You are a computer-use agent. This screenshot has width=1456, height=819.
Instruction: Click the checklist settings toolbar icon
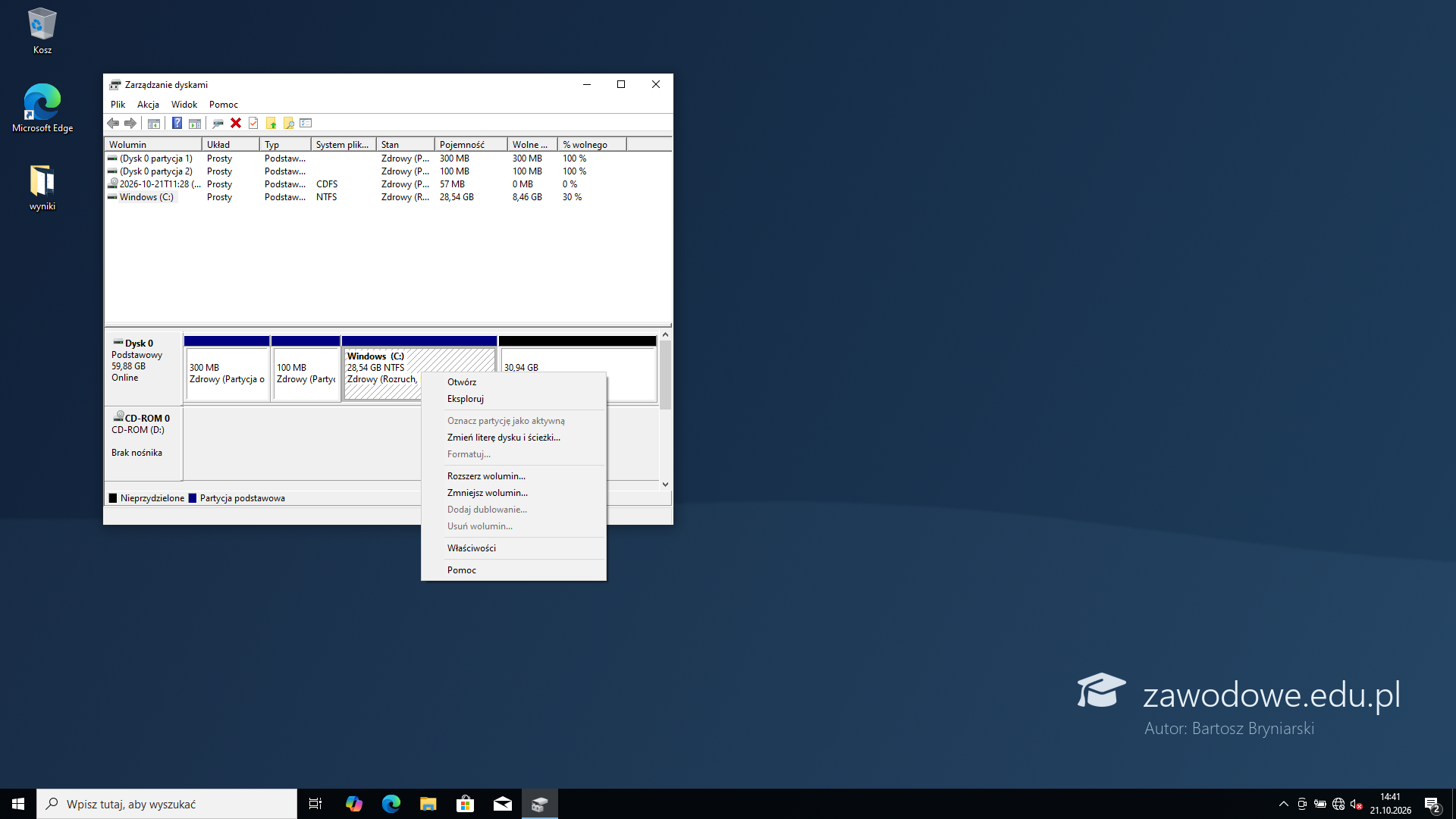[x=306, y=123]
